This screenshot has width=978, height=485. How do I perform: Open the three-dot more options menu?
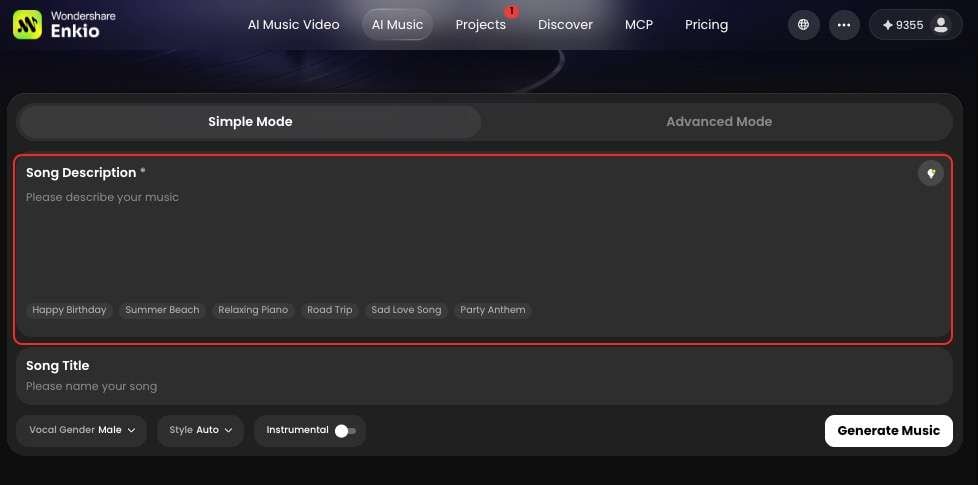pyautogui.click(x=844, y=25)
